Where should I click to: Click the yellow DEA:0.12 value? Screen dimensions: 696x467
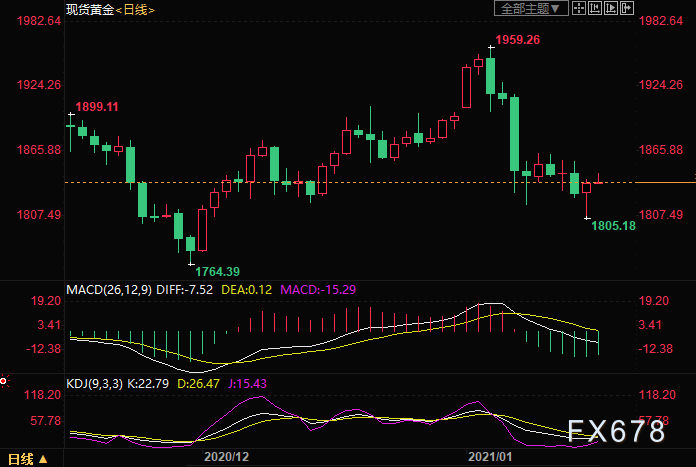pyautogui.click(x=245, y=290)
